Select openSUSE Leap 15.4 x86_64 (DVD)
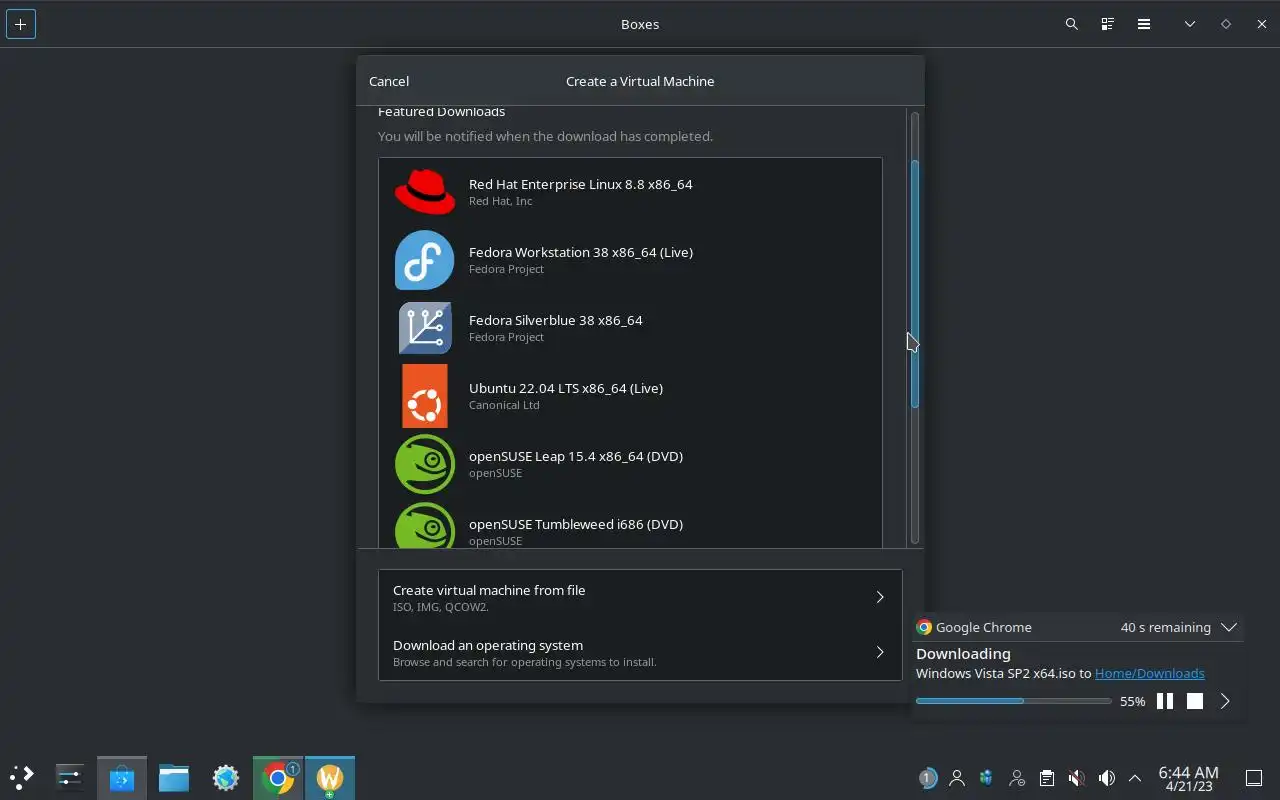 [x=630, y=464]
